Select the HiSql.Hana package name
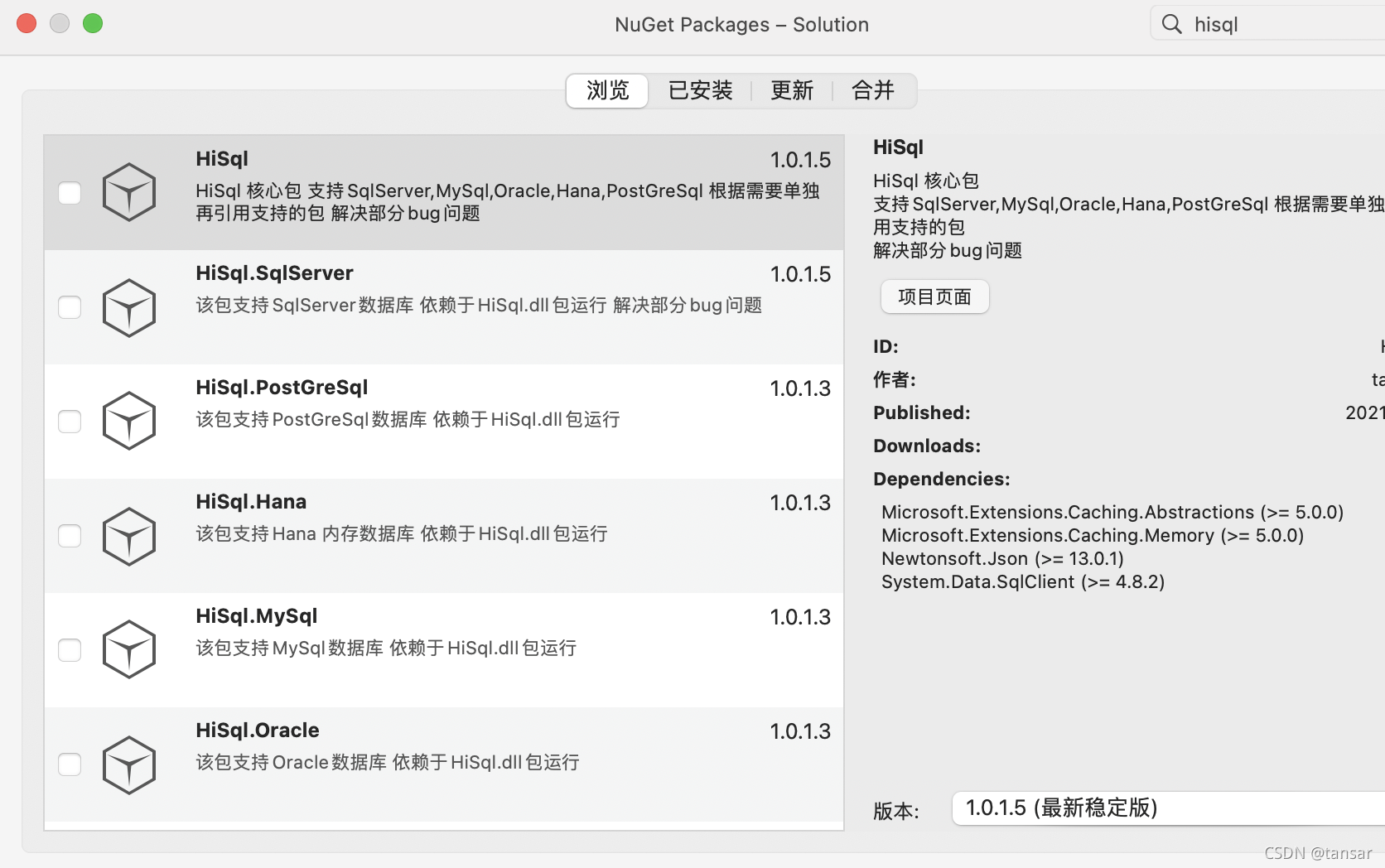Viewport: 1385px width, 868px height. [251, 502]
